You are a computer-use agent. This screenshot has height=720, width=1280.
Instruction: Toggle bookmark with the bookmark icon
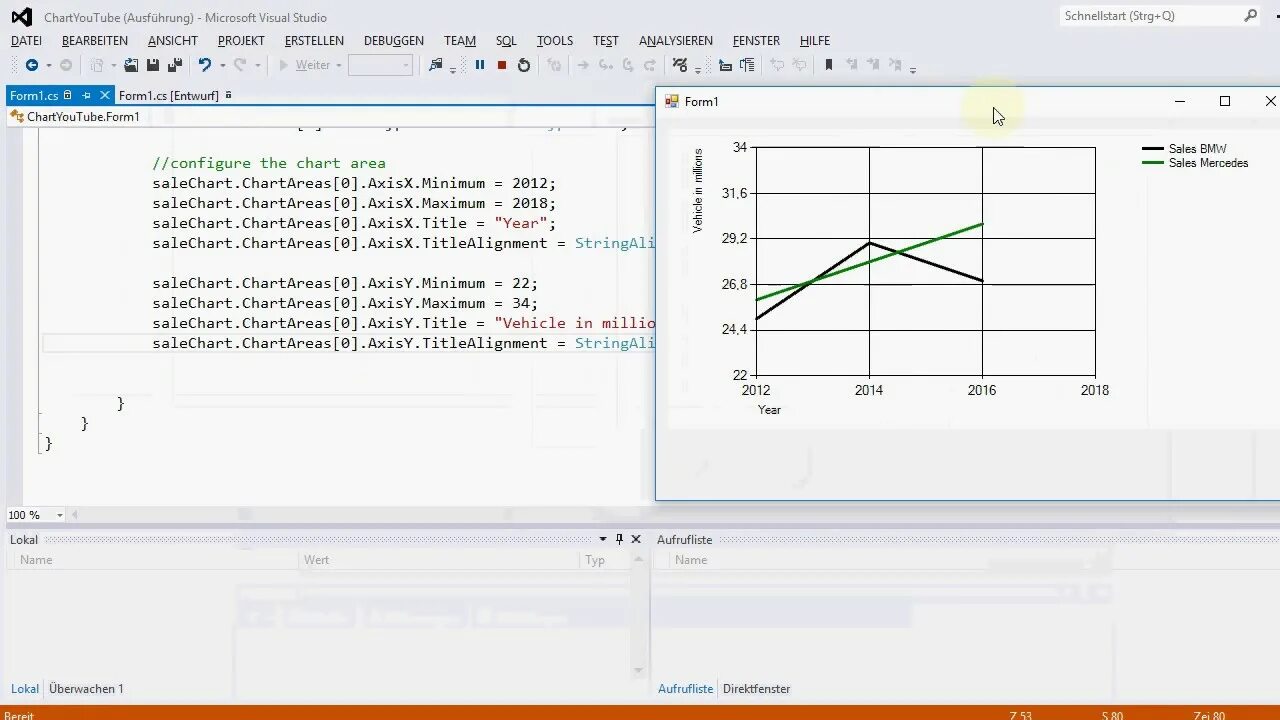click(x=828, y=65)
